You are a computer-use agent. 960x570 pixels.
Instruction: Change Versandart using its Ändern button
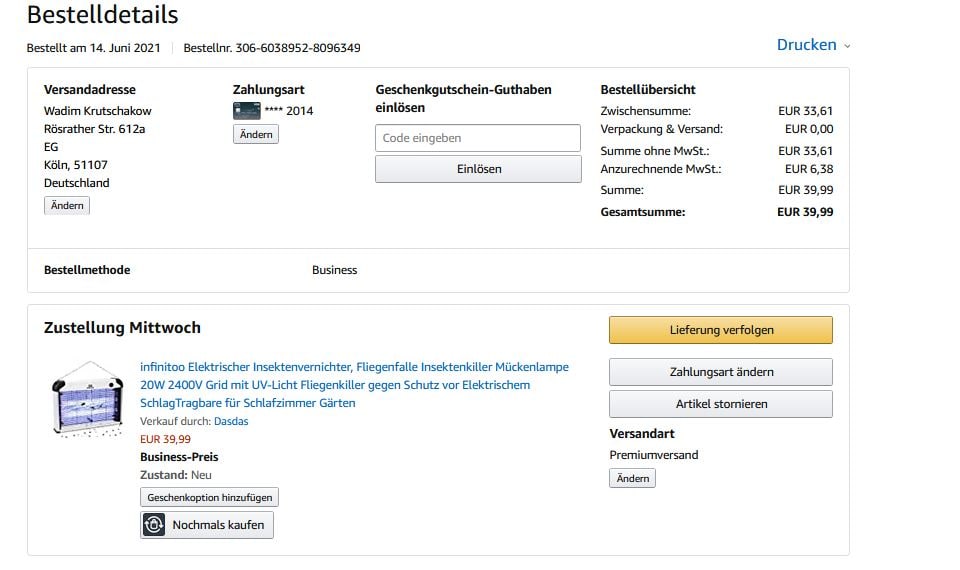[632, 478]
